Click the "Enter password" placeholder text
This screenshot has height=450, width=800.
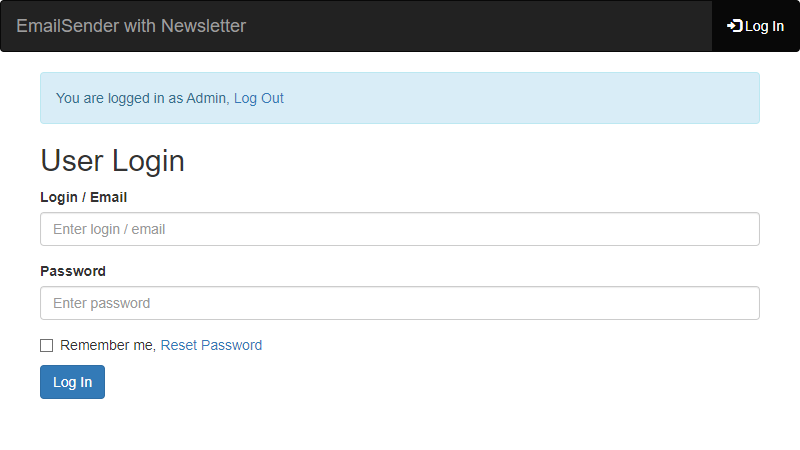pyautogui.click(x=102, y=303)
